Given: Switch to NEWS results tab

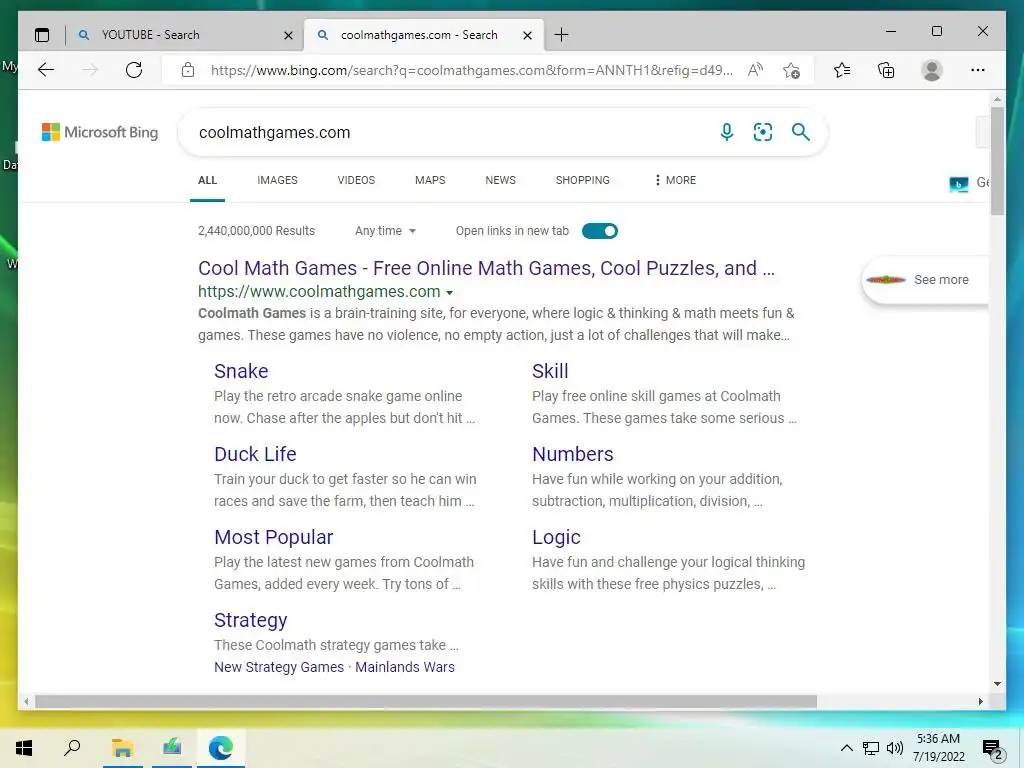Looking at the screenshot, I should [500, 180].
